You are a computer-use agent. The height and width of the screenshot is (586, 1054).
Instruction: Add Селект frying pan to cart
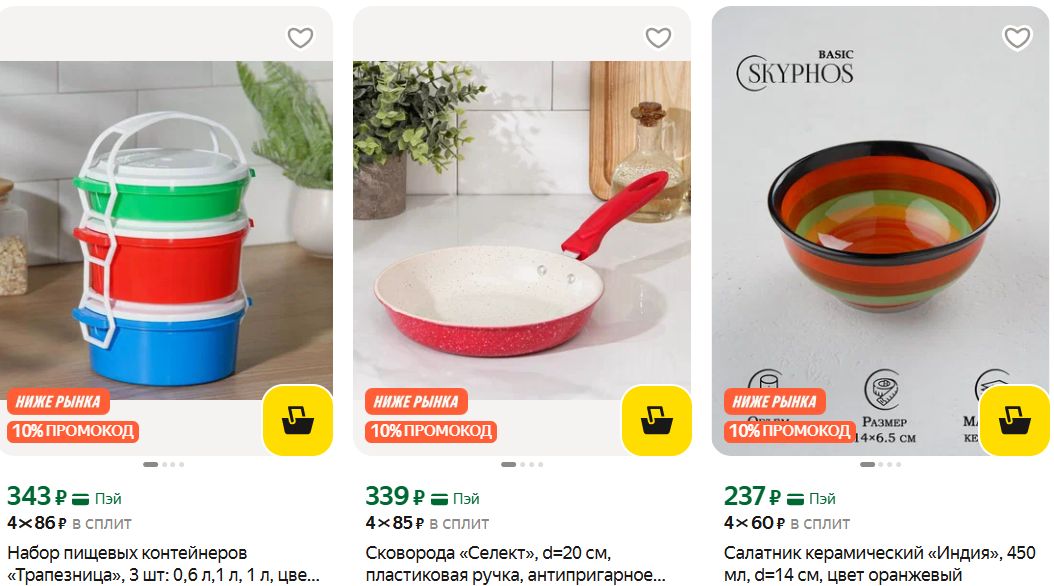point(657,421)
